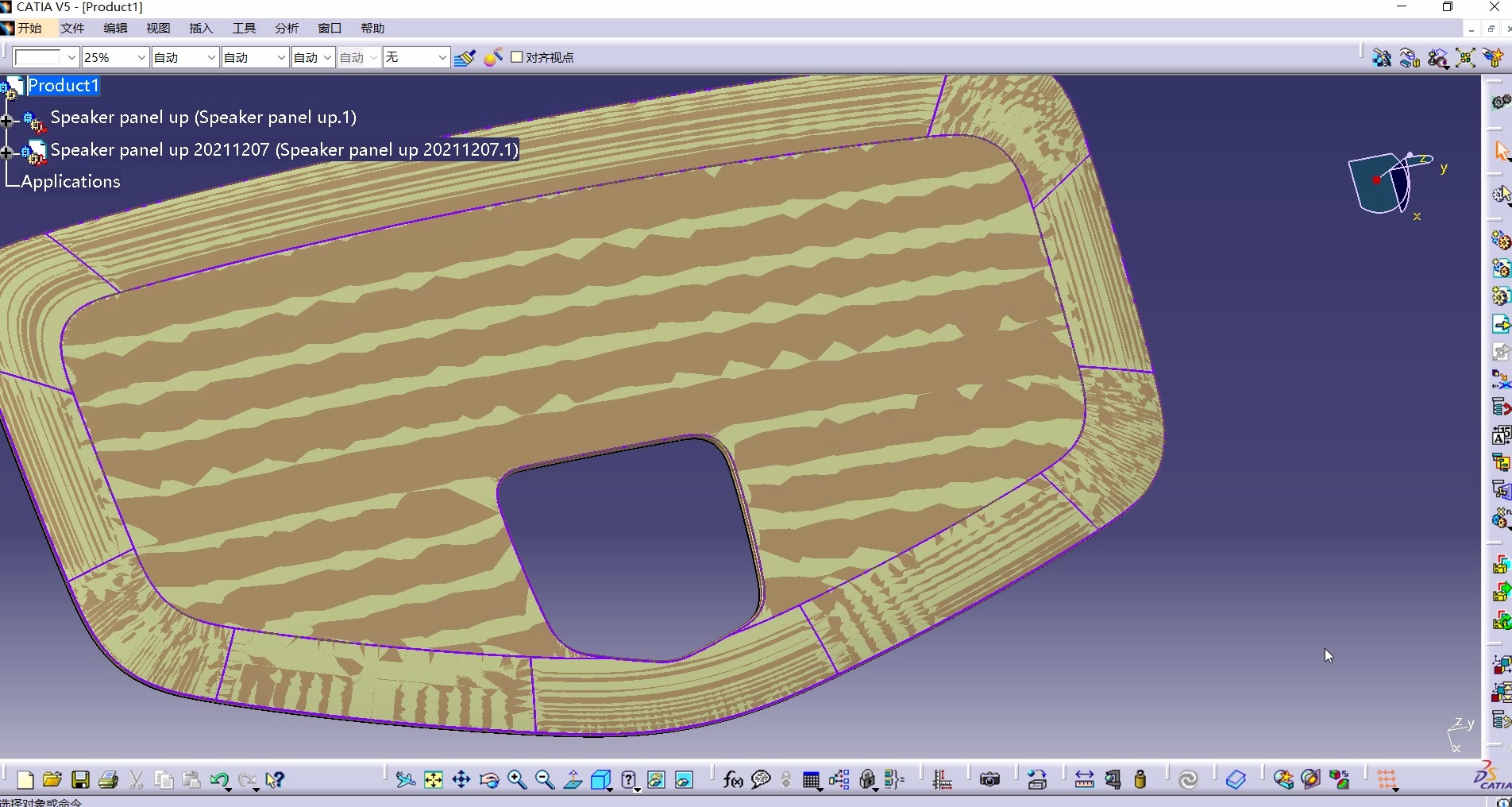Activate the Rotate view tool
The width and height of the screenshot is (1512, 807).
(x=489, y=780)
